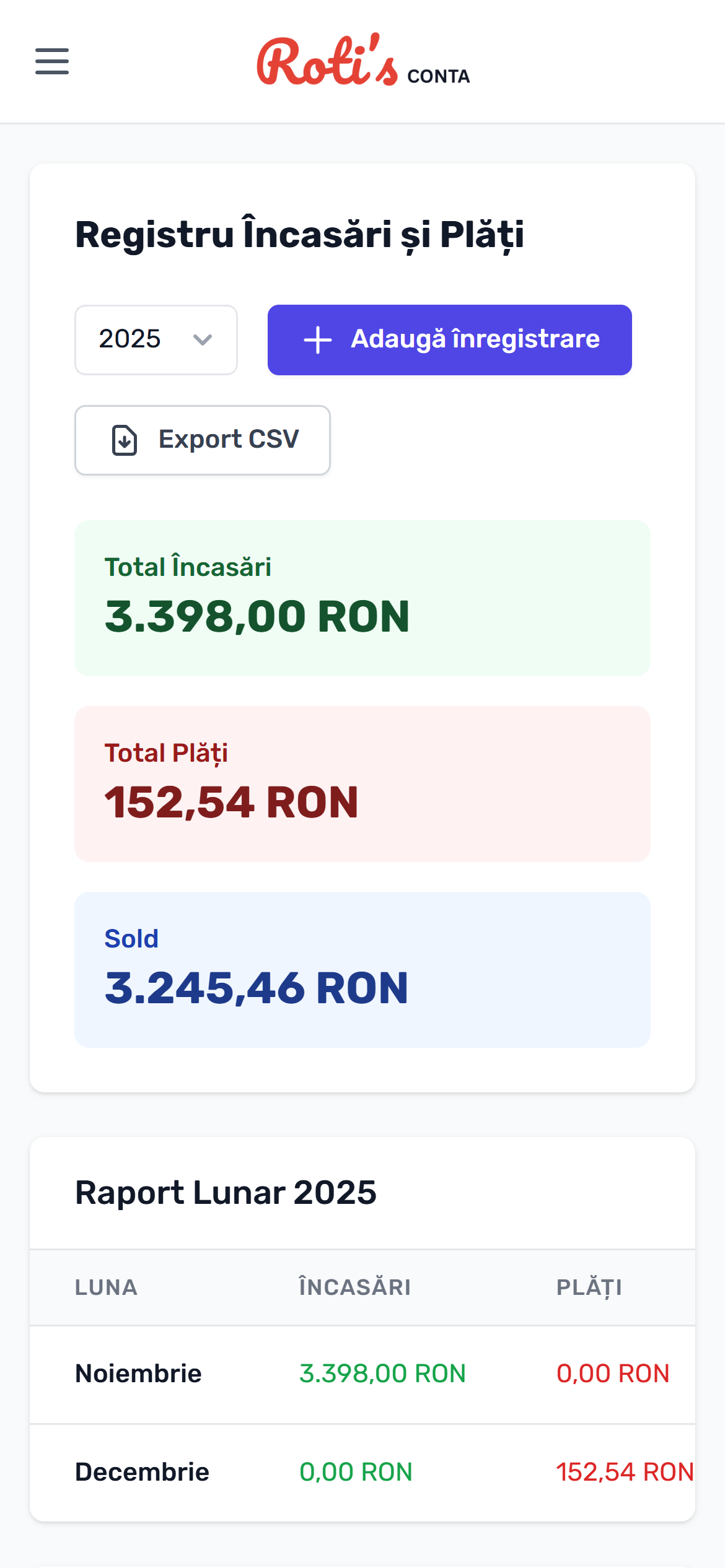This screenshot has height=1568, width=725.
Task: Expand the Raport Lunar 2025 section
Action: (x=227, y=1191)
